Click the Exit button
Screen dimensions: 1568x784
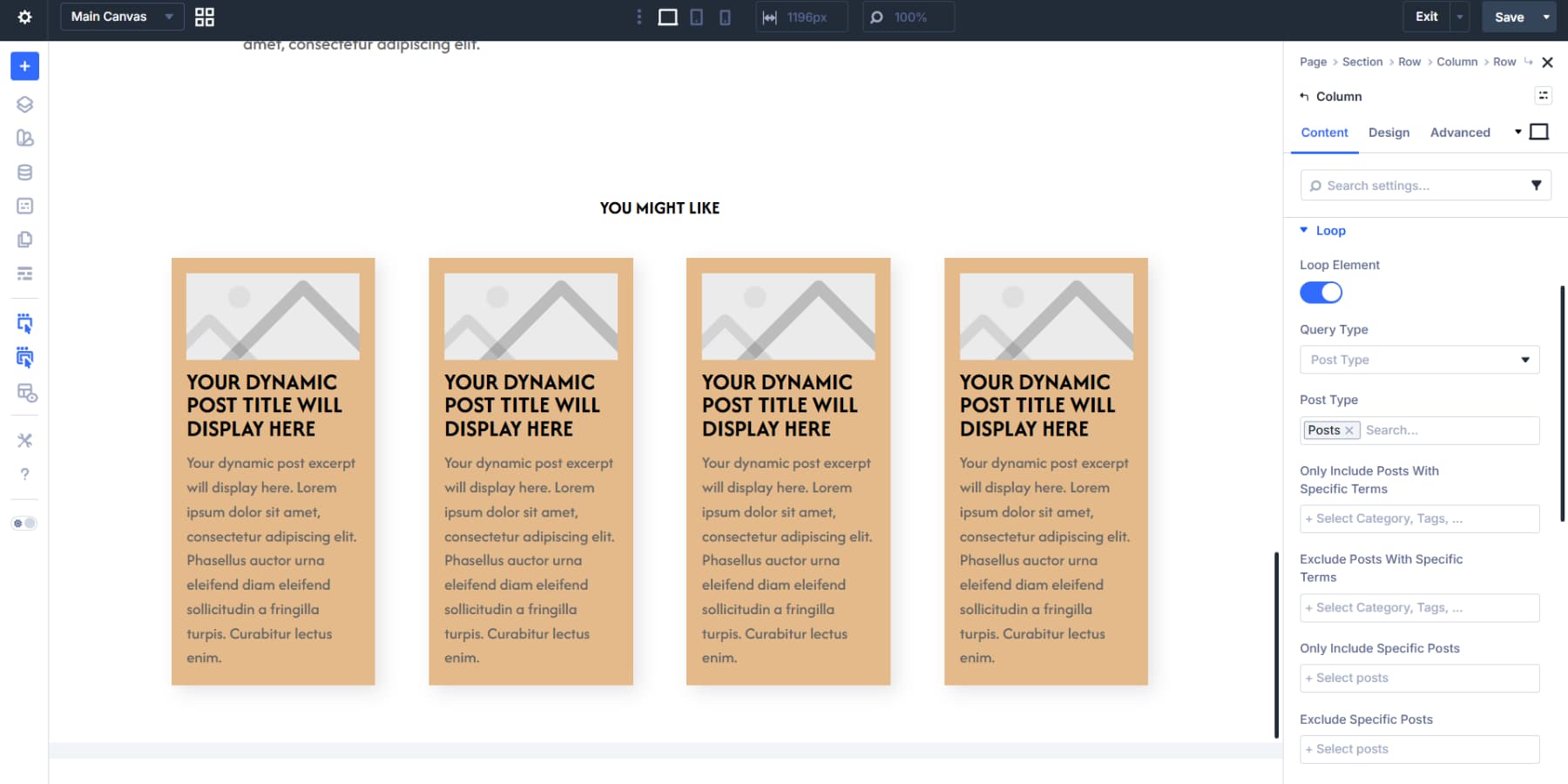point(1426,17)
